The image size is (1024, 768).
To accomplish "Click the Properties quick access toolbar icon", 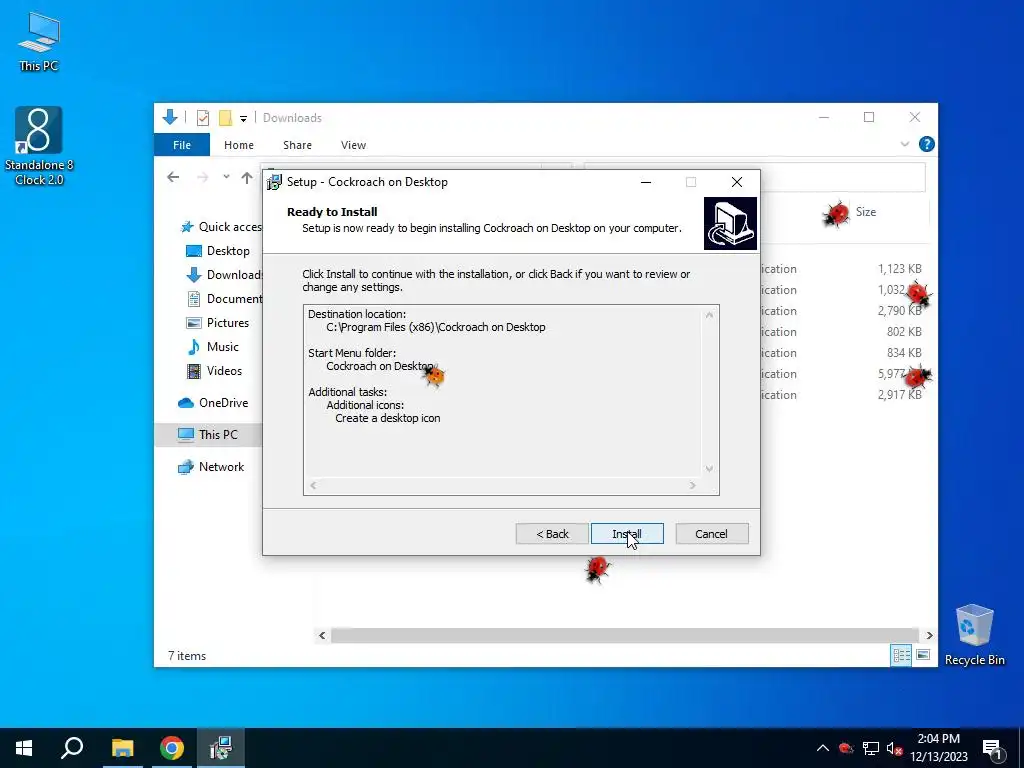I will coord(203,118).
